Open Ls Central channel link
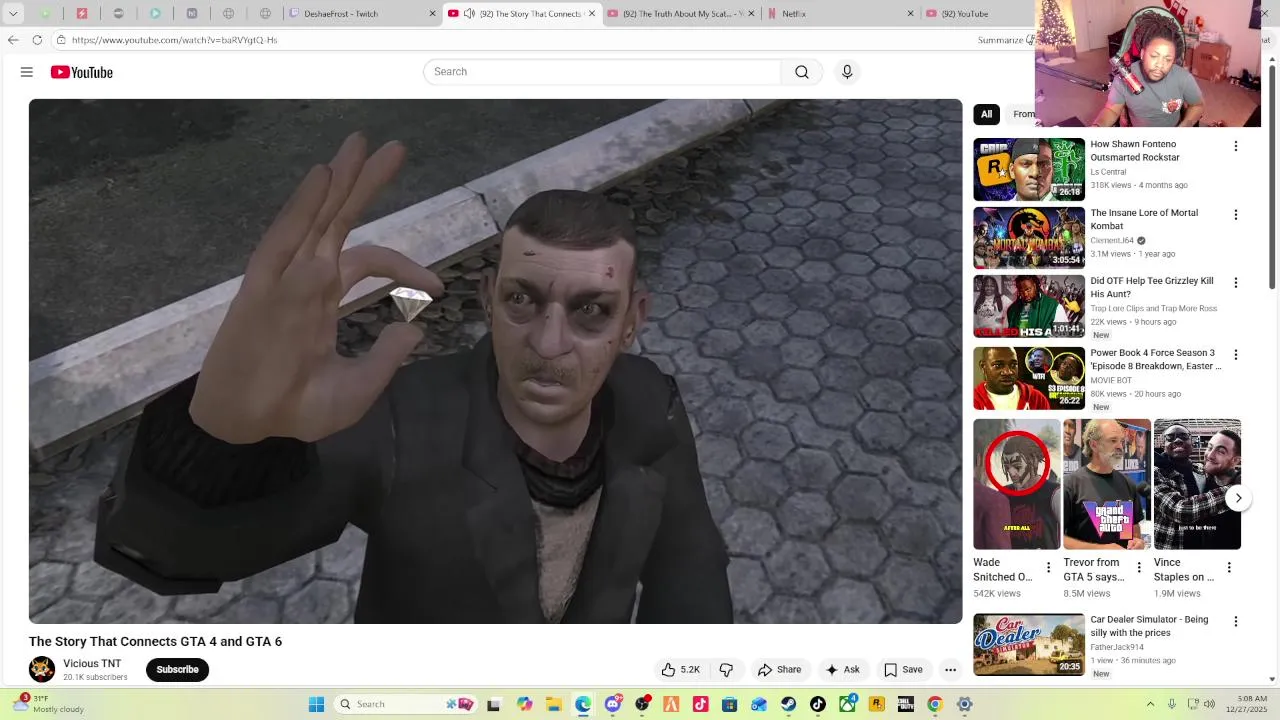1280x720 pixels. click(x=1108, y=172)
